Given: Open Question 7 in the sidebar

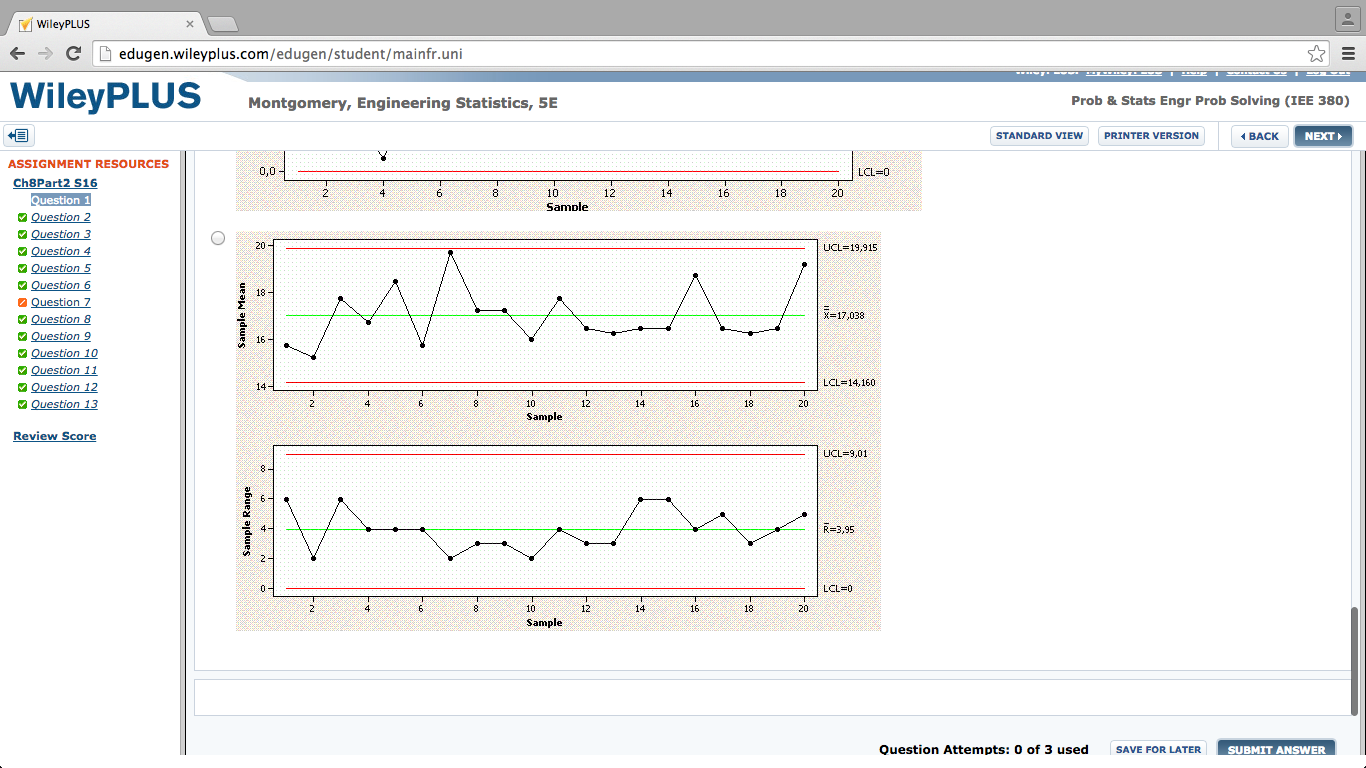Looking at the screenshot, I should (x=61, y=302).
